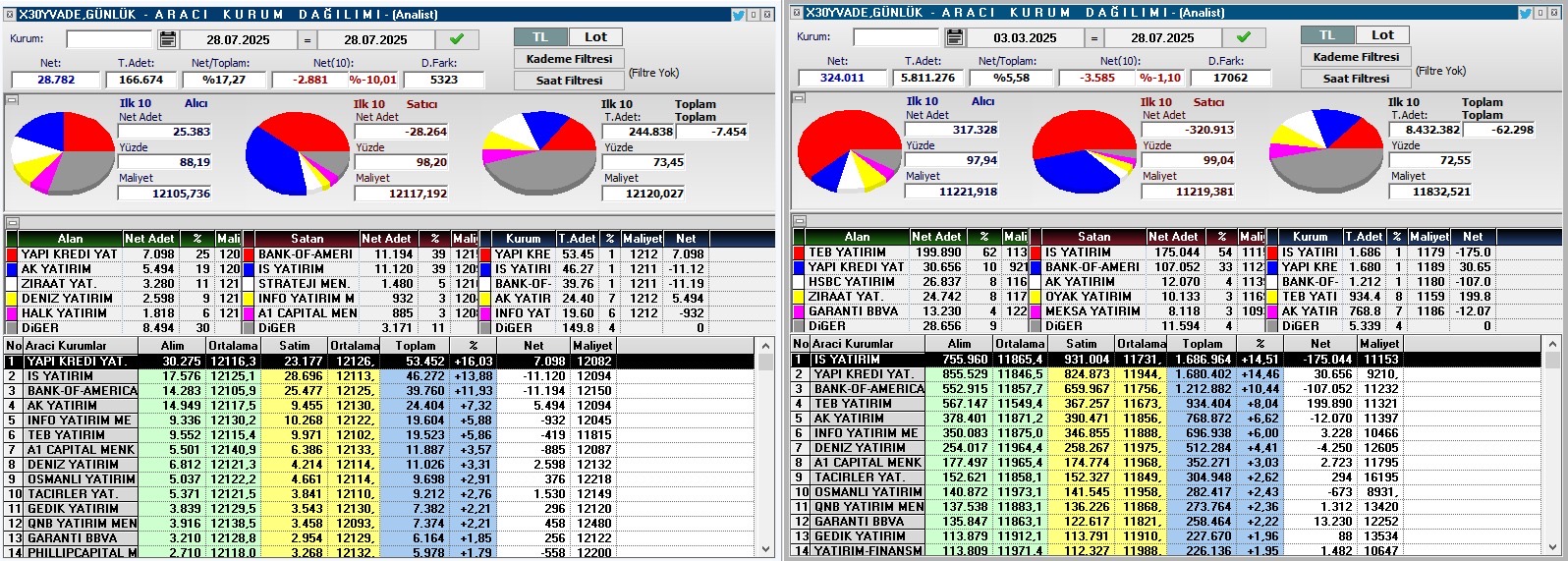This screenshot has height=561, width=1568.
Task: Click red swatch beside TEB YATIRIM in right Alan list
Action: click(x=799, y=252)
